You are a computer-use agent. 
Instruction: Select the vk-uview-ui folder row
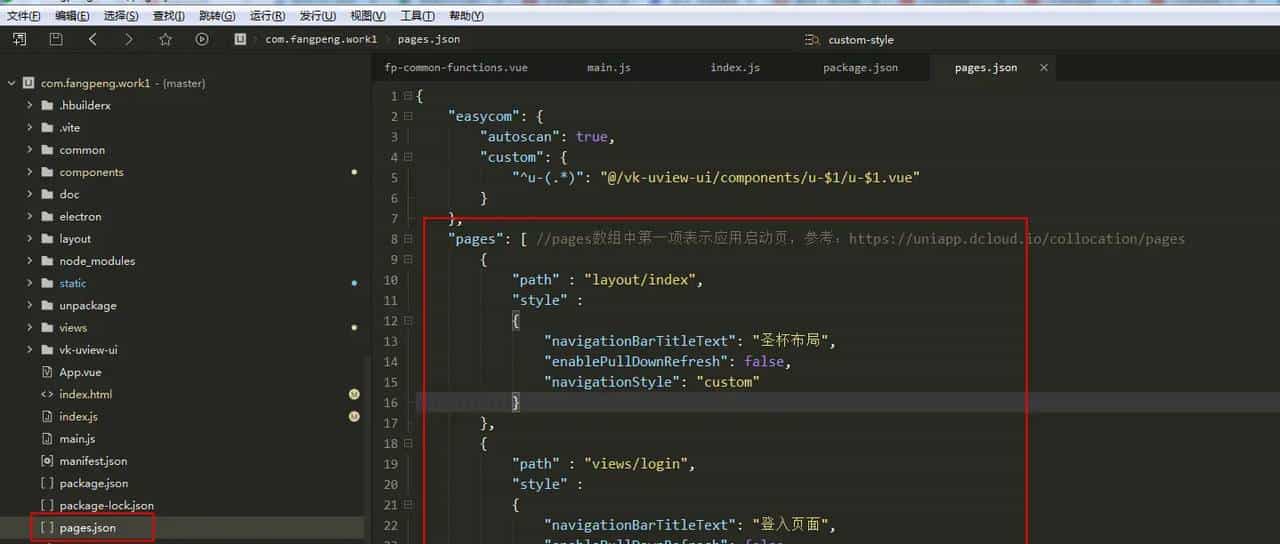tap(185, 350)
